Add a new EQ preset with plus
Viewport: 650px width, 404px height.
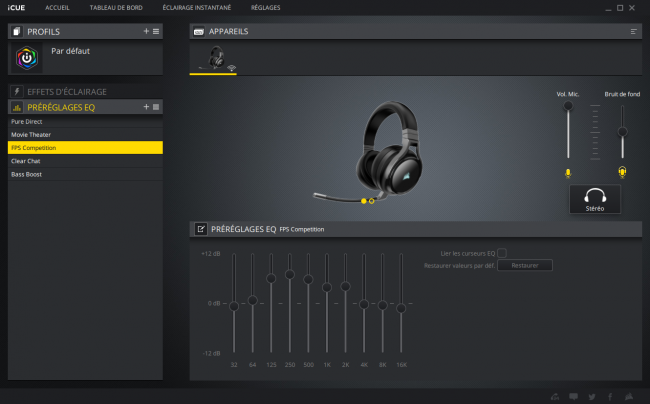coord(146,107)
